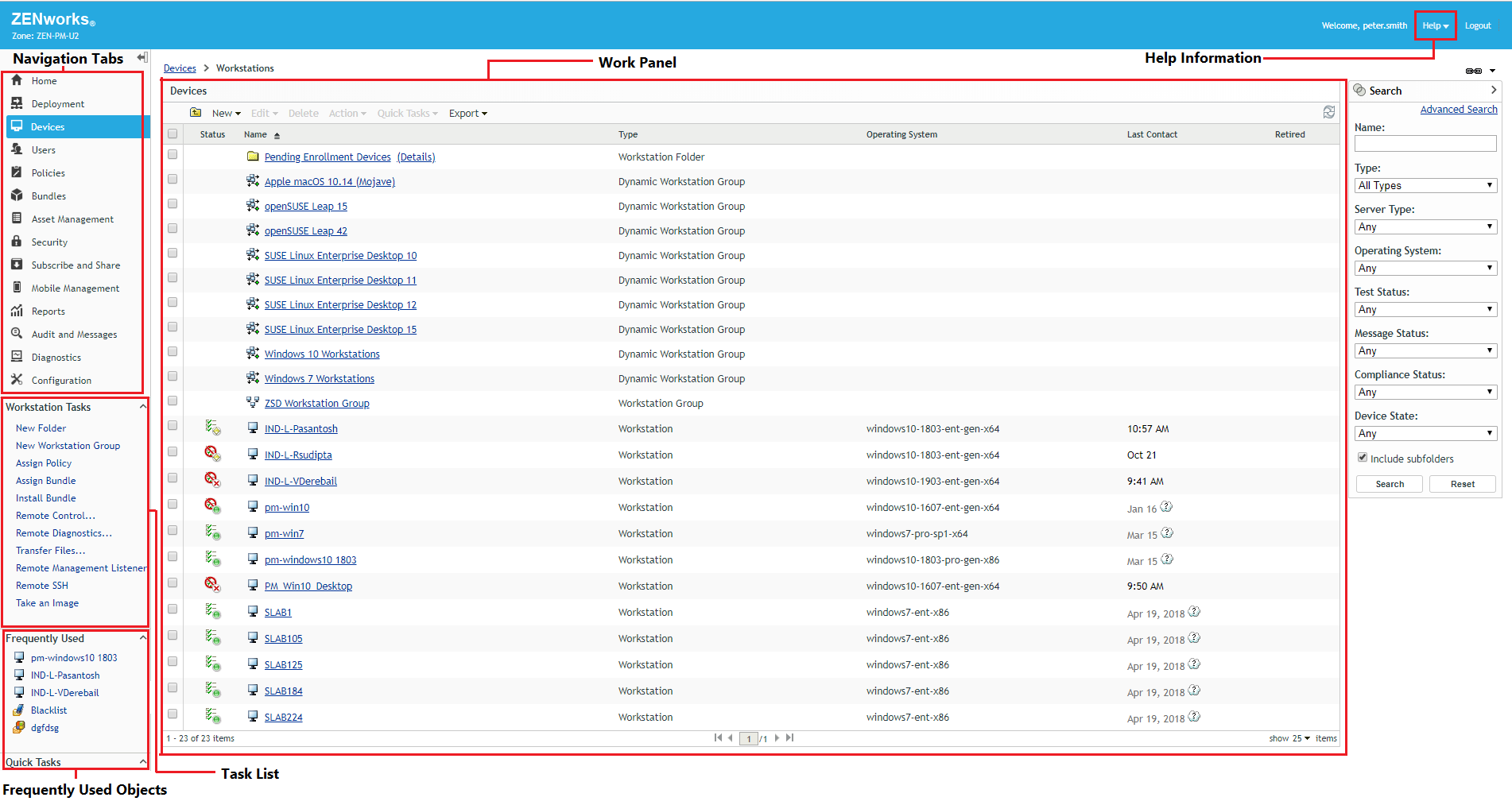
Task: Expand the Export dropdown menu
Action: (x=467, y=114)
